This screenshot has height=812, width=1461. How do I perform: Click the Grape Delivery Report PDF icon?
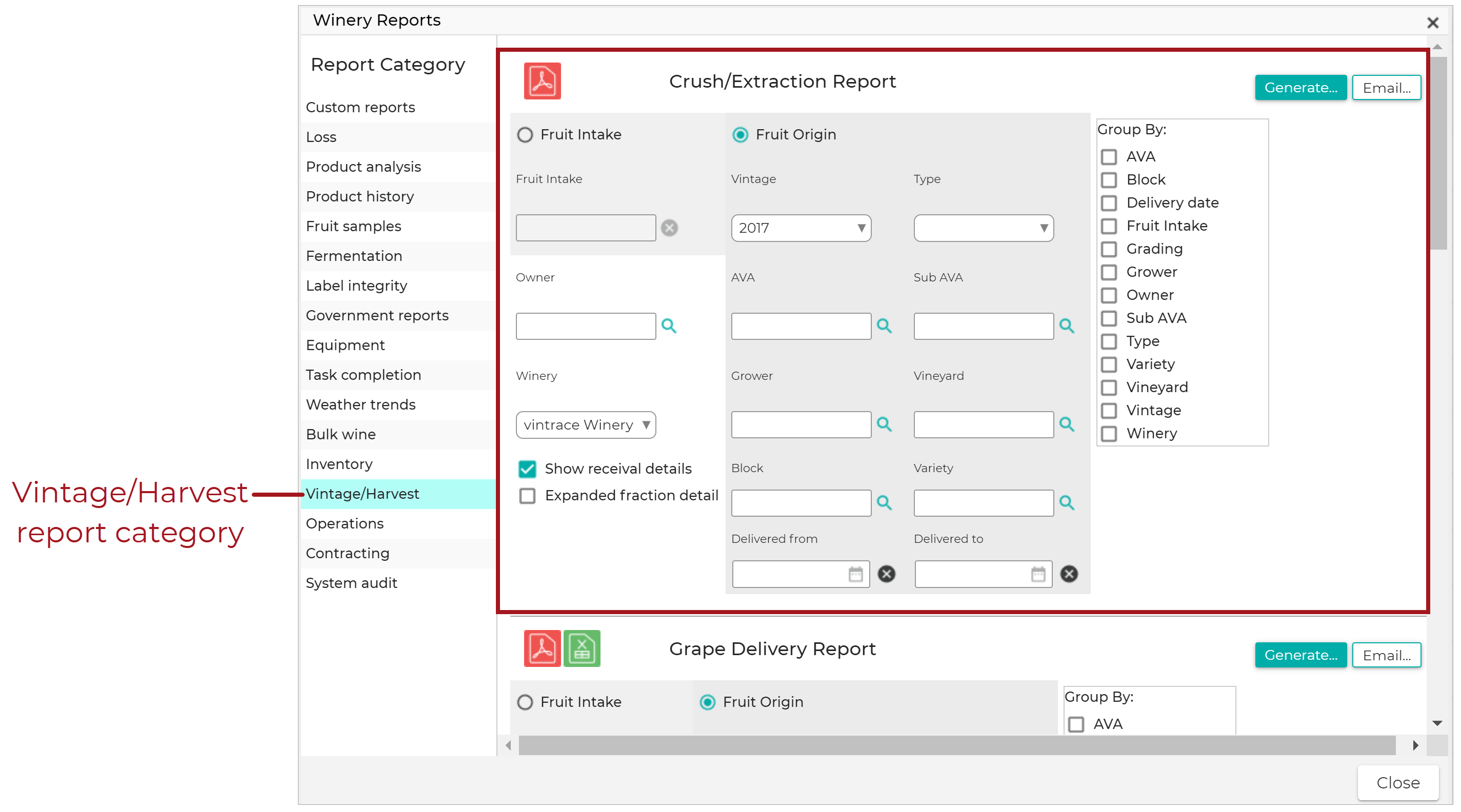click(x=542, y=648)
